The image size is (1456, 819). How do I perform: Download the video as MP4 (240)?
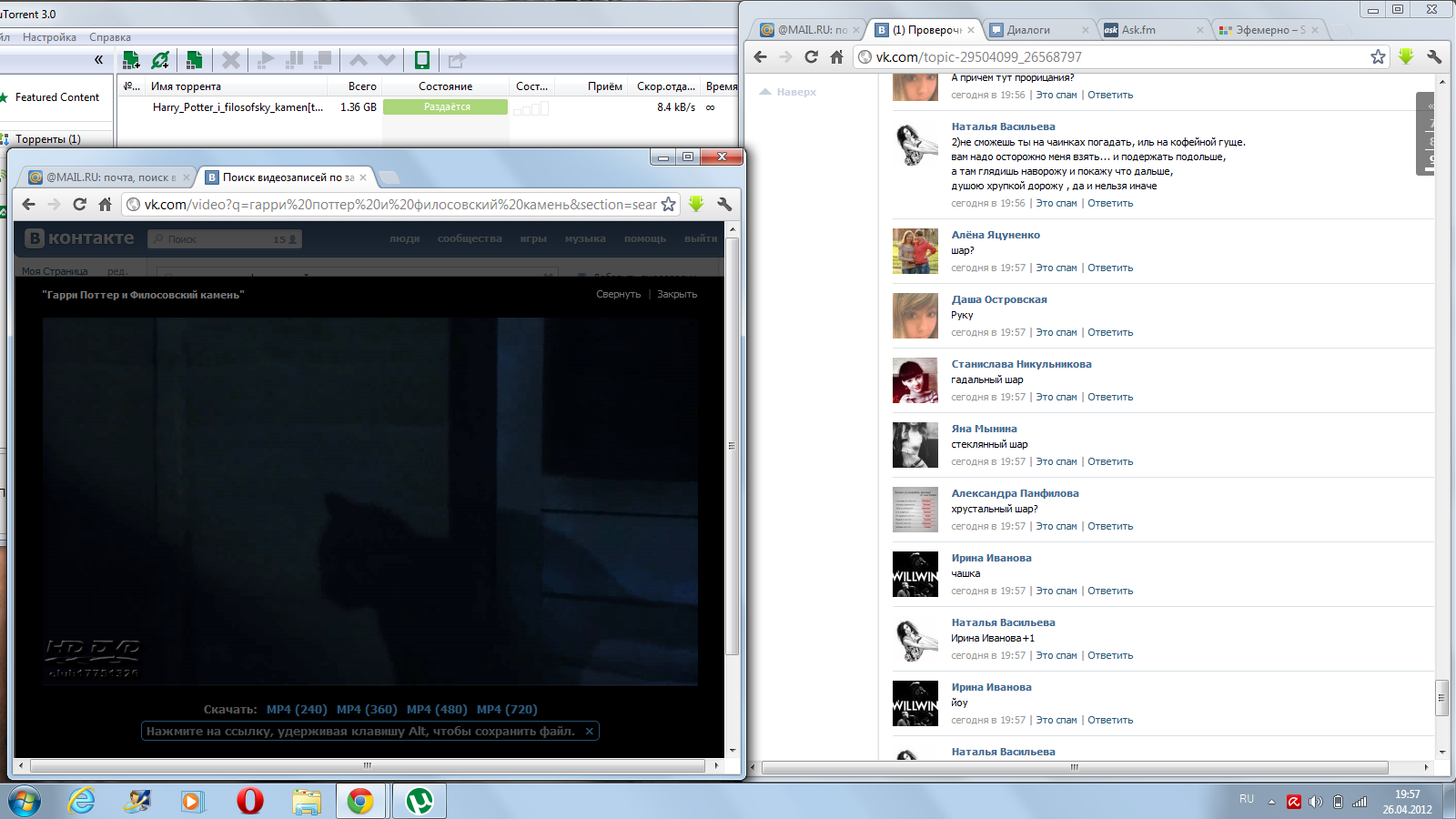(x=297, y=710)
